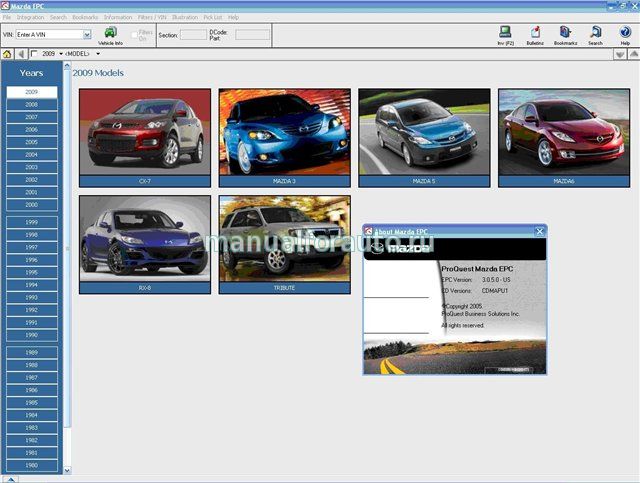Click the down arrow at right of navigation bar
This screenshot has height=483, width=640.
tap(620, 54)
